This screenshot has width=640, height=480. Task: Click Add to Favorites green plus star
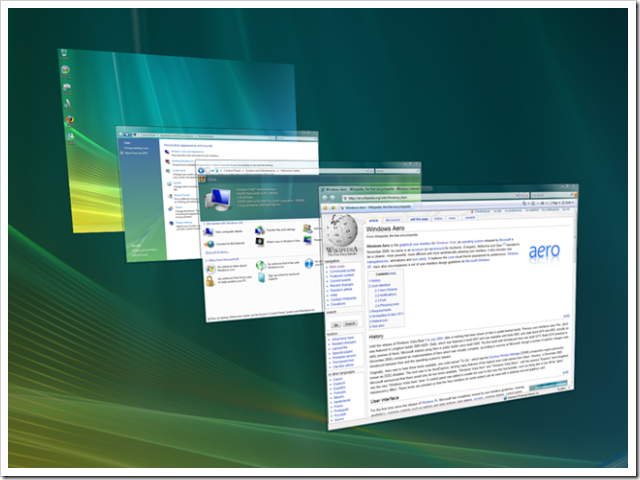pos(333,208)
